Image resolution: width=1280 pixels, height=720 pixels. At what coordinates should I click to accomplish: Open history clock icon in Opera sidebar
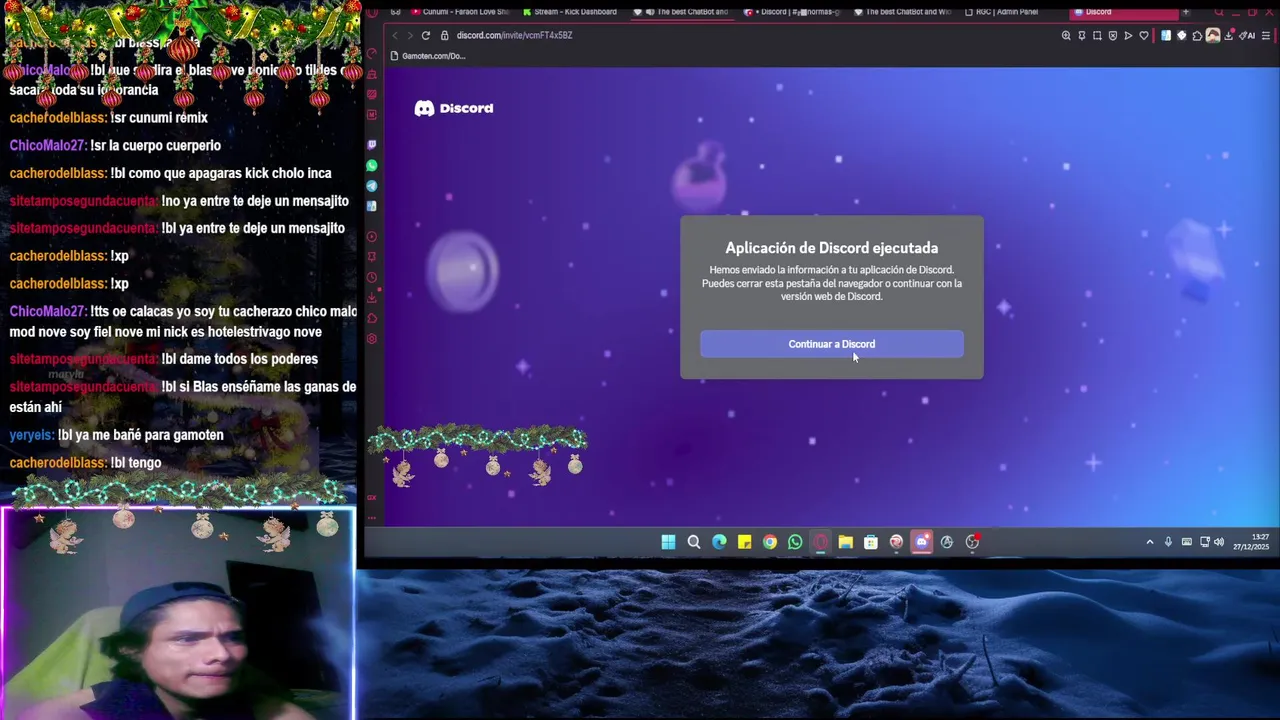tap(372, 277)
